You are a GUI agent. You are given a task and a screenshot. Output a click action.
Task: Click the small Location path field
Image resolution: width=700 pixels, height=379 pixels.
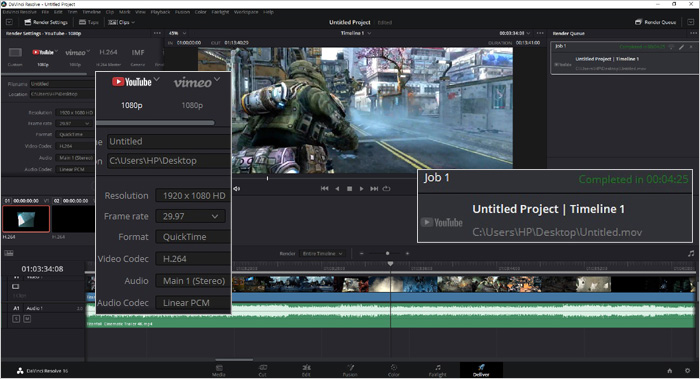[62, 94]
